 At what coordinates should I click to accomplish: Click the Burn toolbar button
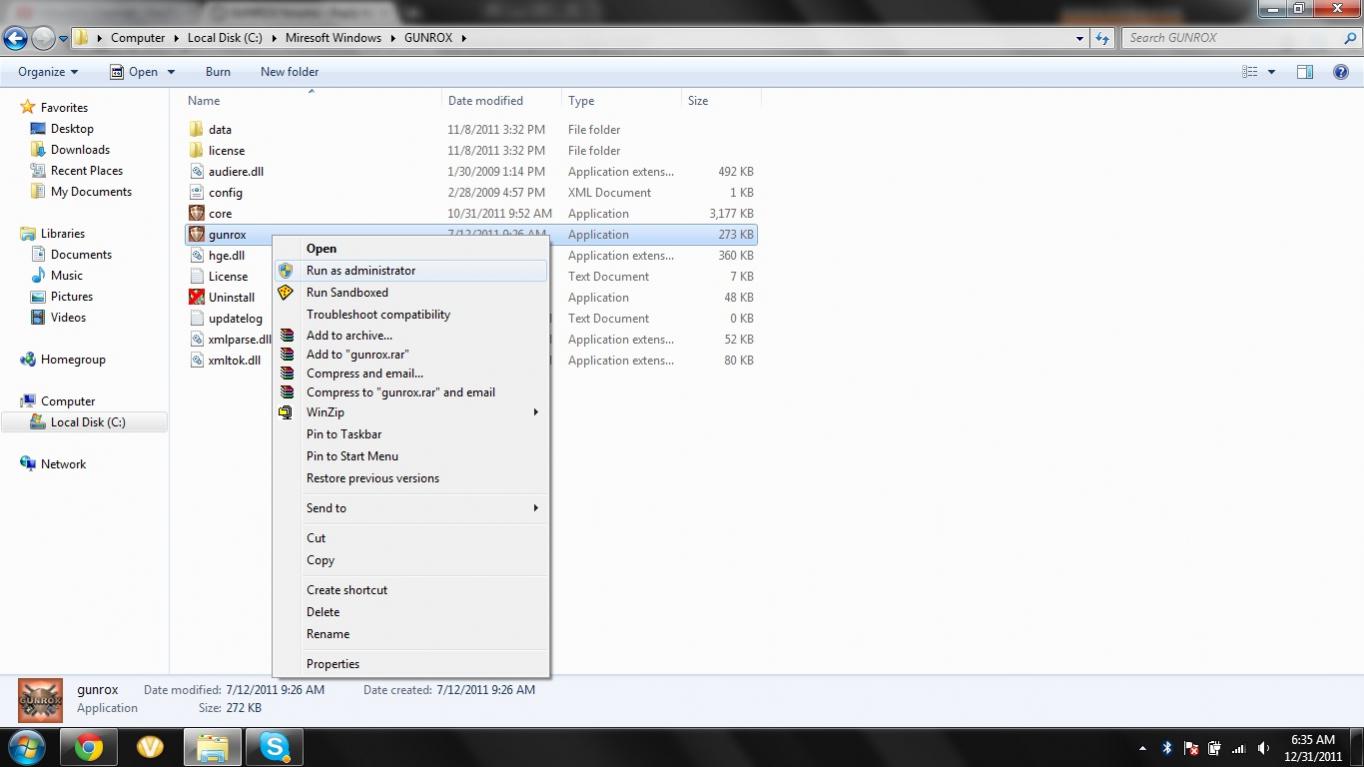click(x=217, y=72)
